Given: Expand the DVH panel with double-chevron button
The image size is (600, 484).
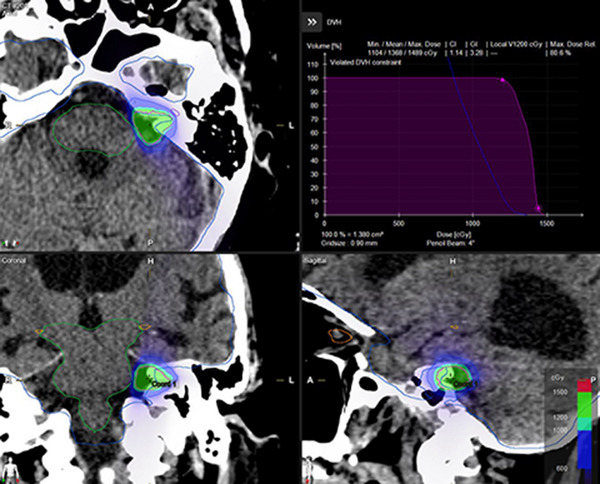Looking at the screenshot, I should coord(312,22).
